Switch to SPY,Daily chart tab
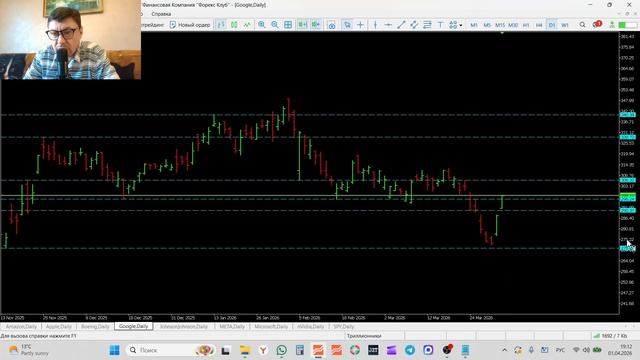Screen dimensions: 640x360 [344, 327]
